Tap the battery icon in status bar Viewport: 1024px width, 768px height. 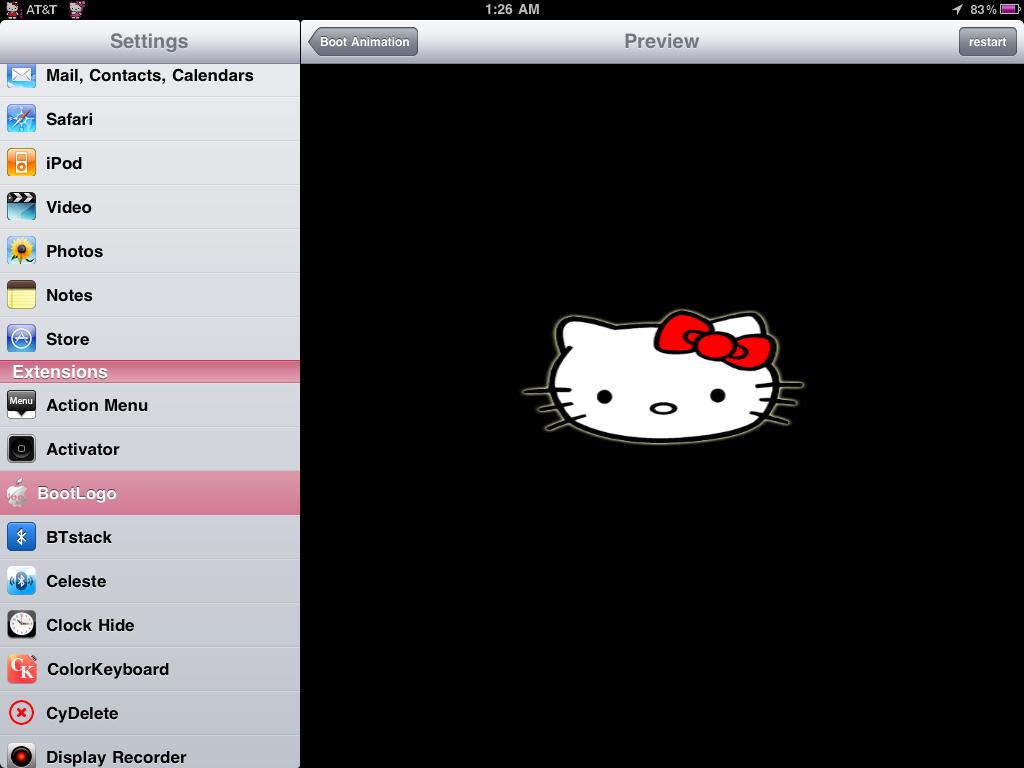1010,9
